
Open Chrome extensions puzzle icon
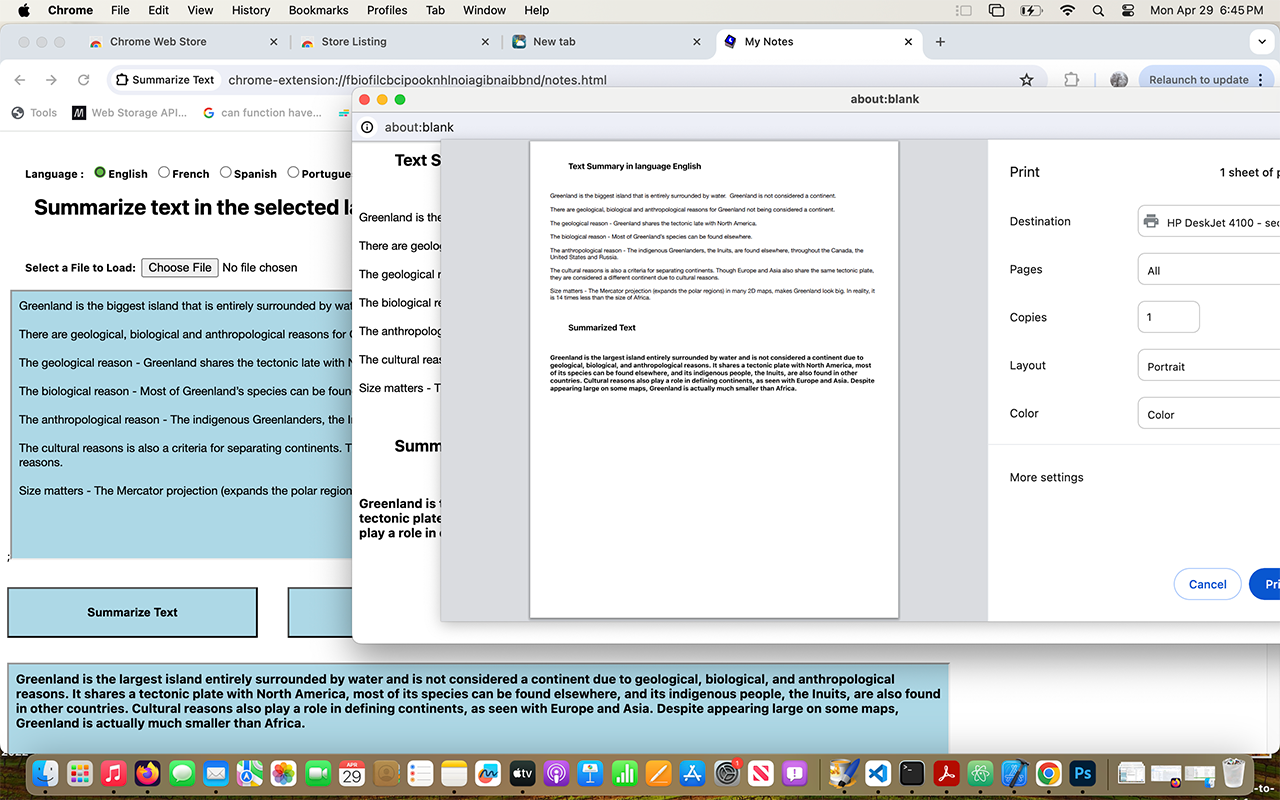(x=1071, y=80)
